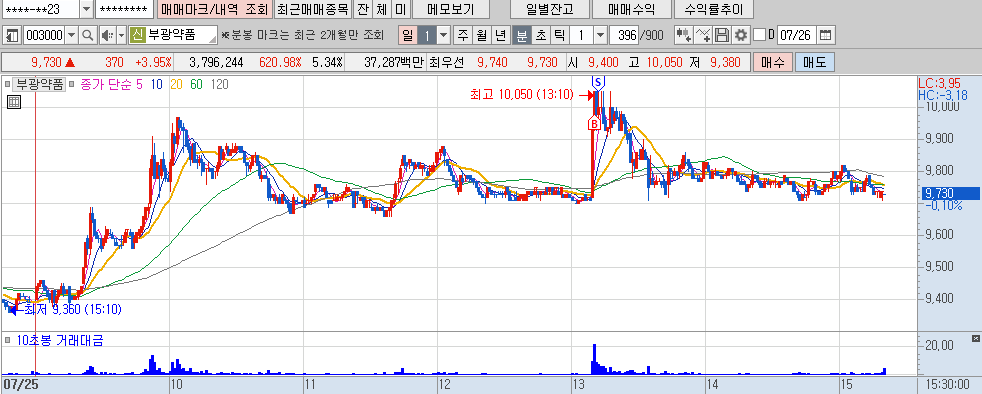Click the grid table icon on chart

click(14, 102)
